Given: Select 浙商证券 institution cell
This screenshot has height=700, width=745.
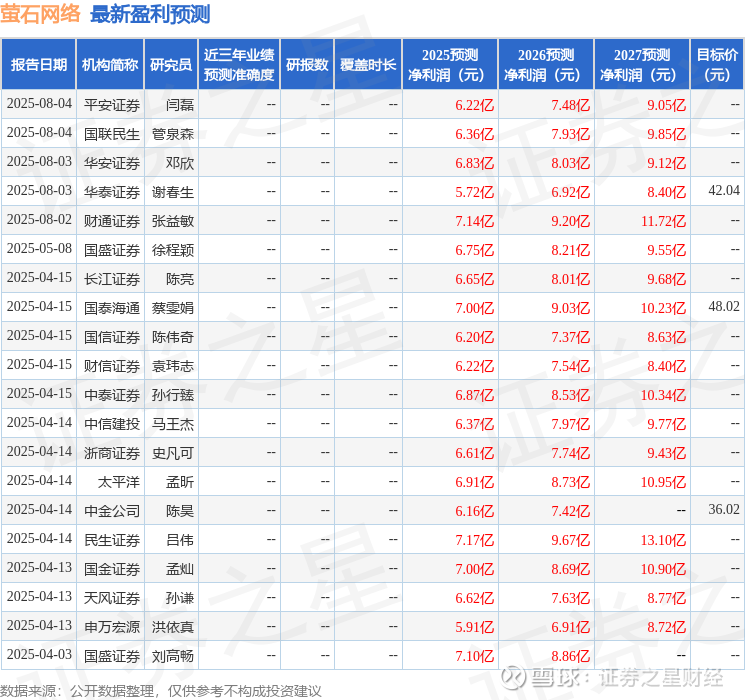Looking at the screenshot, I should [112, 453].
